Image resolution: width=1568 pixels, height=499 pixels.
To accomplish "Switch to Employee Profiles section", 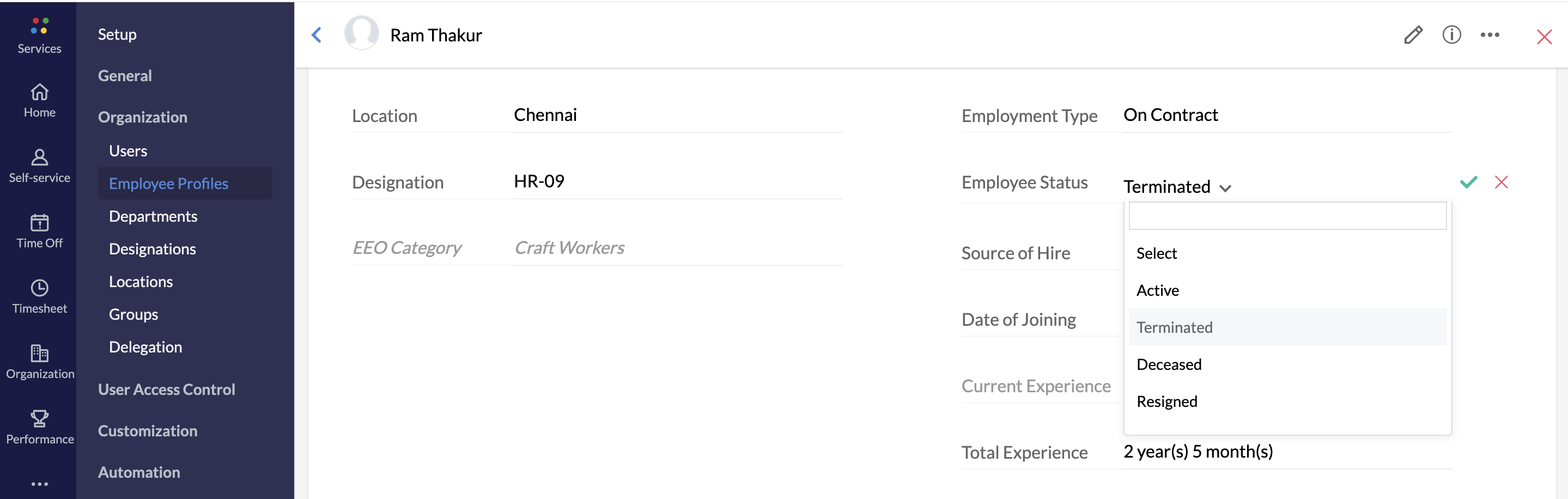I will (x=168, y=183).
